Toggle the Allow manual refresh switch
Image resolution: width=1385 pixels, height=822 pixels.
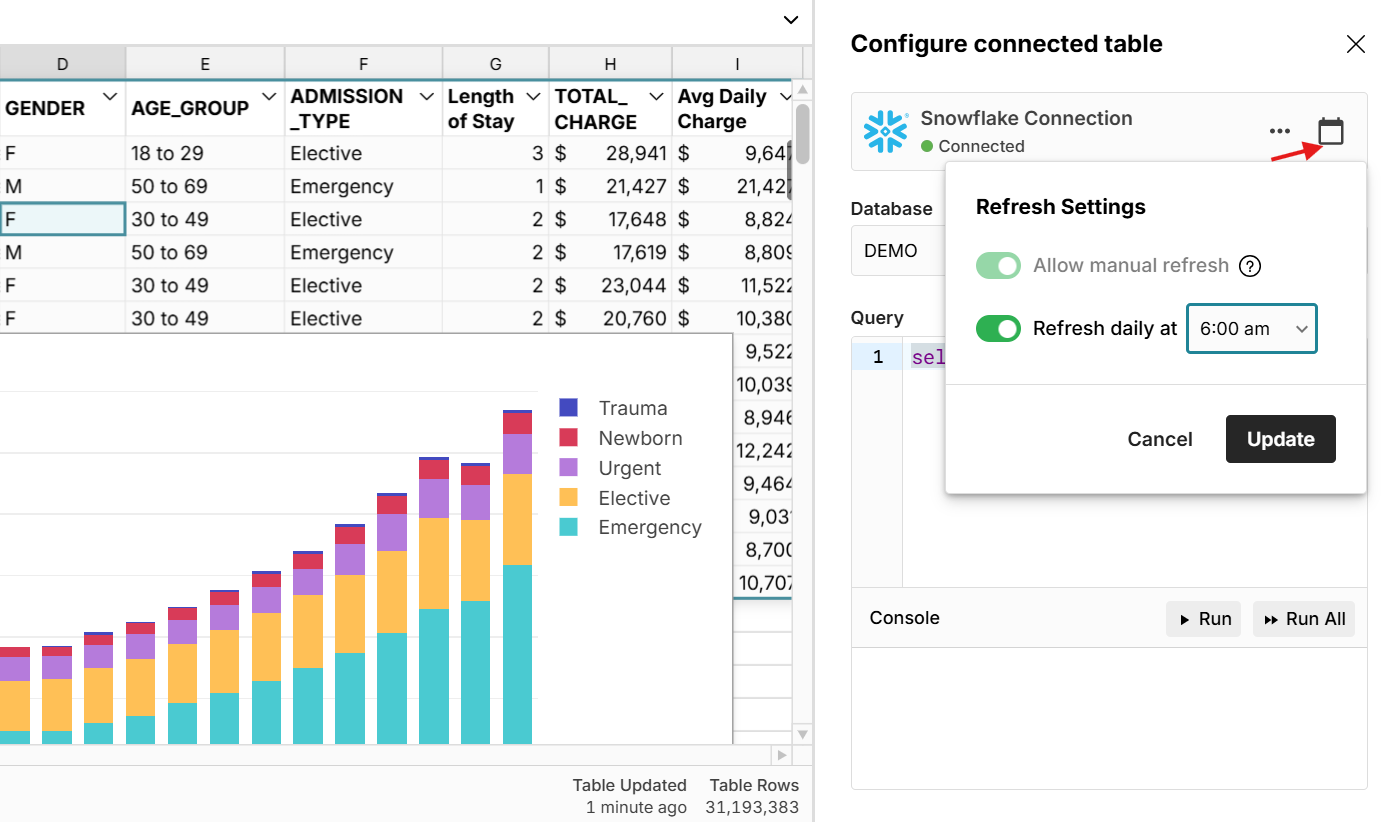click(x=998, y=266)
